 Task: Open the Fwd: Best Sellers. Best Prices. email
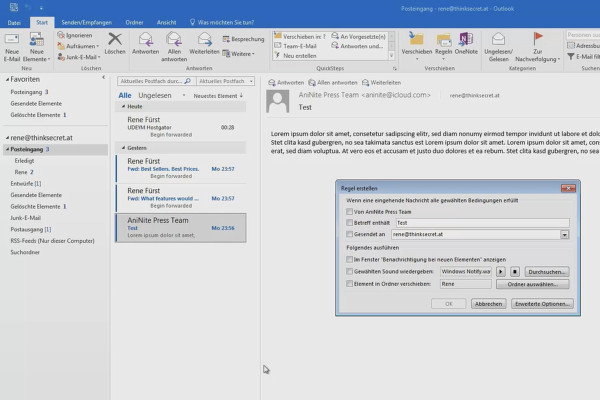(181, 169)
